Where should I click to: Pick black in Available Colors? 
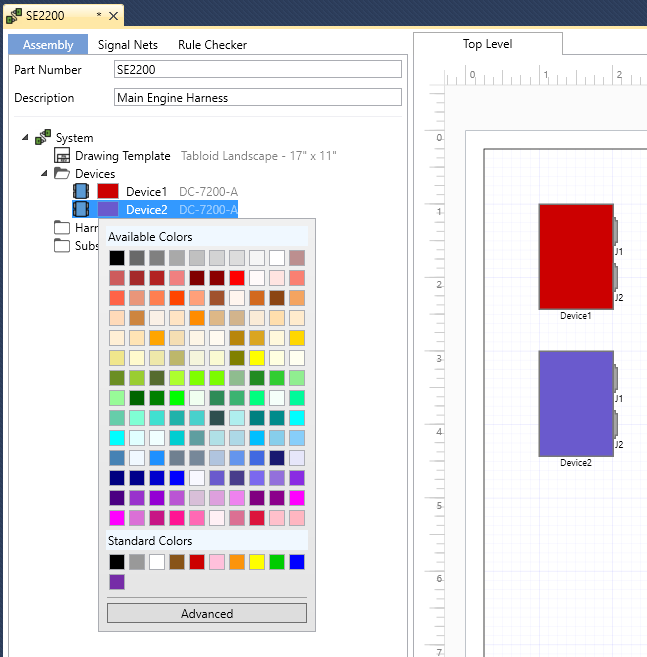pyautogui.click(x=117, y=258)
